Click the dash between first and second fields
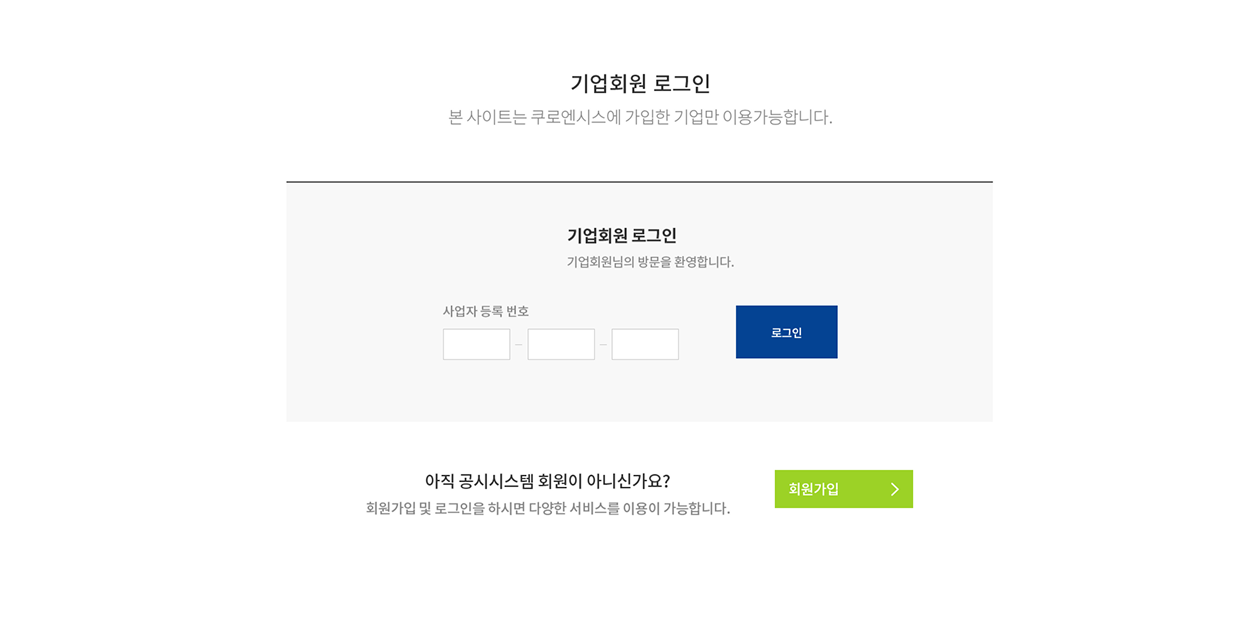This screenshot has width=1250, height=619. point(519,343)
